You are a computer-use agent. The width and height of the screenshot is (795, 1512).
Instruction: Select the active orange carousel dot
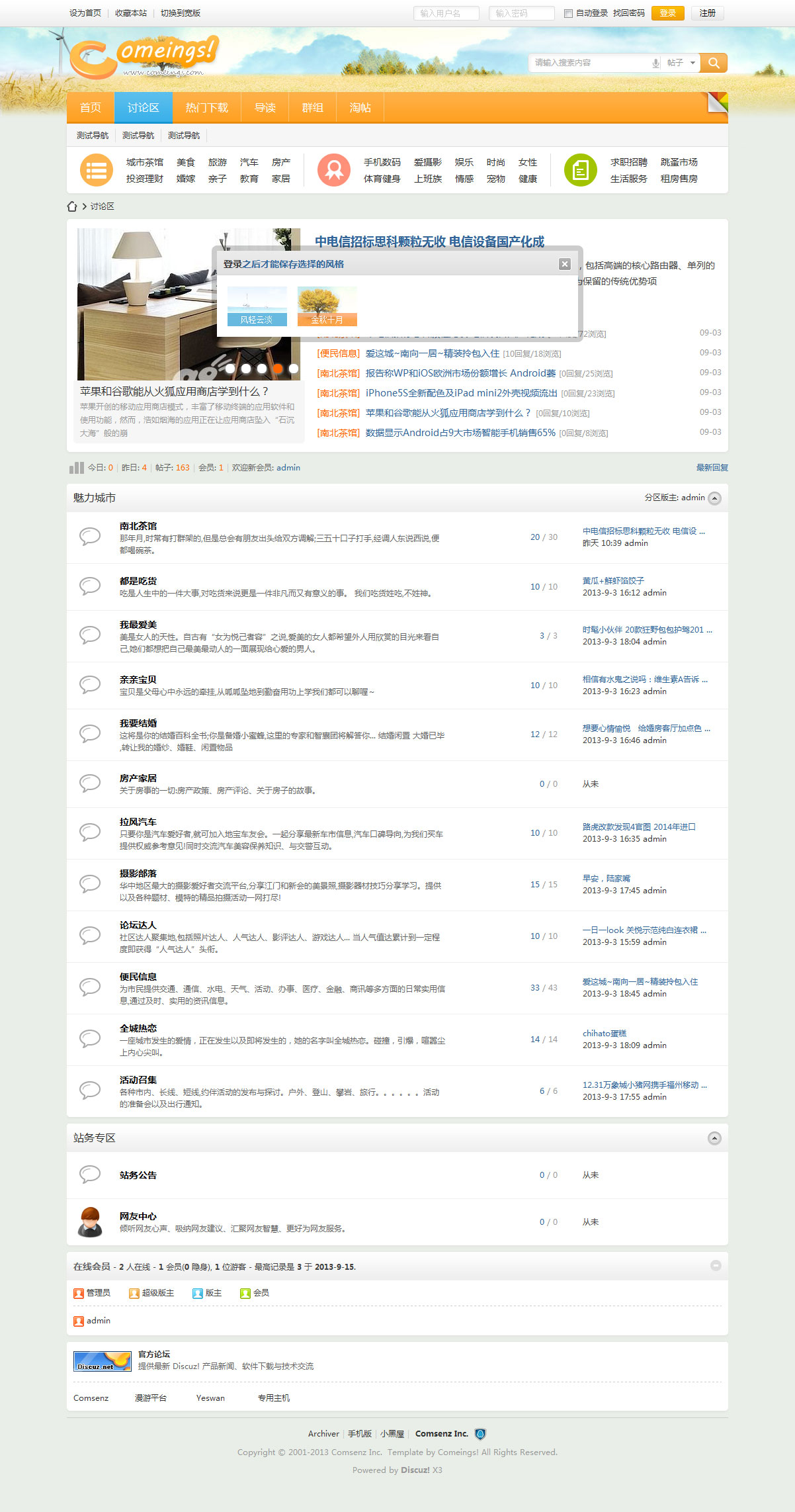(278, 369)
